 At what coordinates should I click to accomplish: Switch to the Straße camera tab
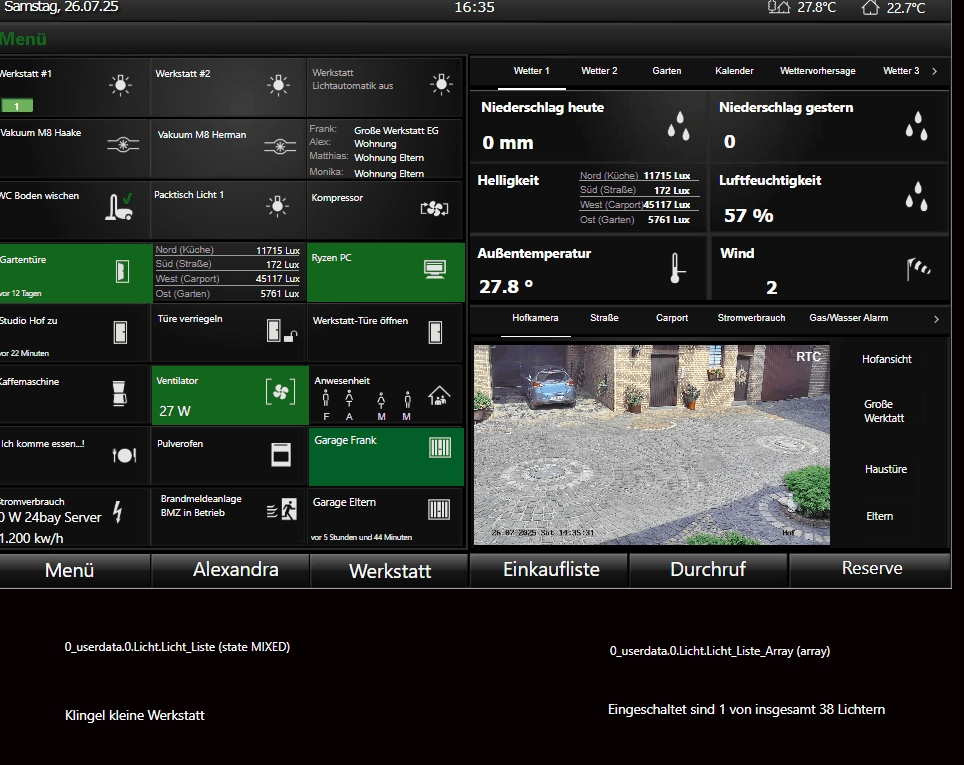(x=604, y=318)
